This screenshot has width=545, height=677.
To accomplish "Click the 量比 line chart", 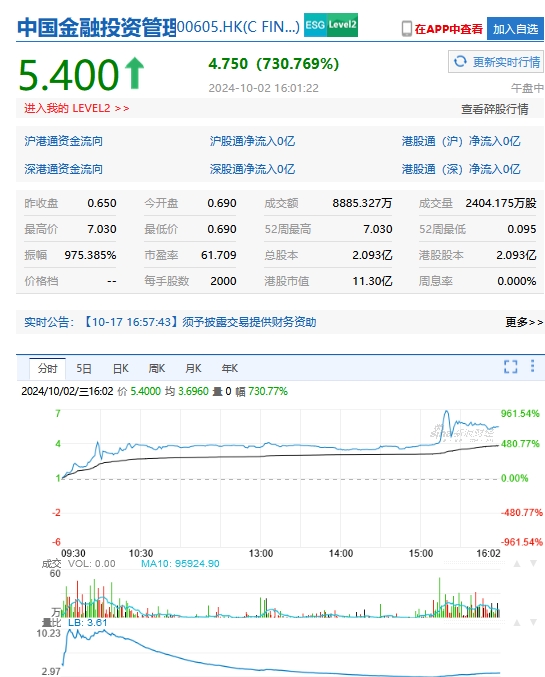I will point(280,653).
